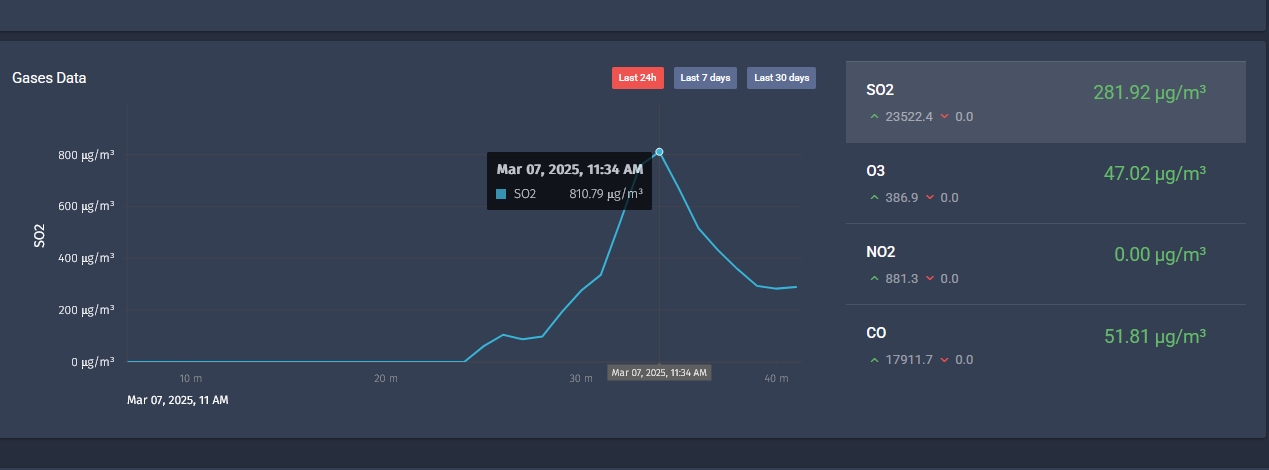Click the 11:34 AM x-axis marker label

[x=659, y=373]
